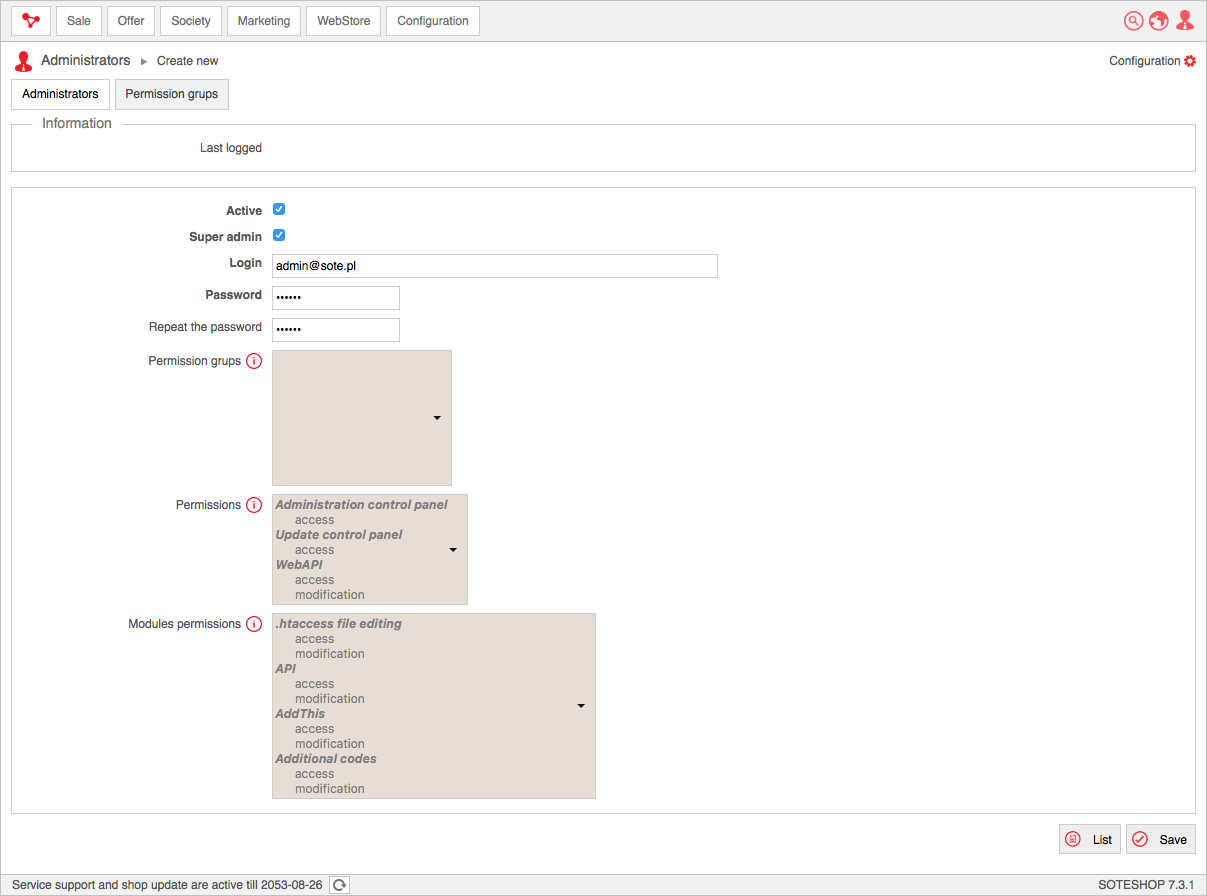
Task: Open the Configuration menu in top bar
Action: click(433, 21)
